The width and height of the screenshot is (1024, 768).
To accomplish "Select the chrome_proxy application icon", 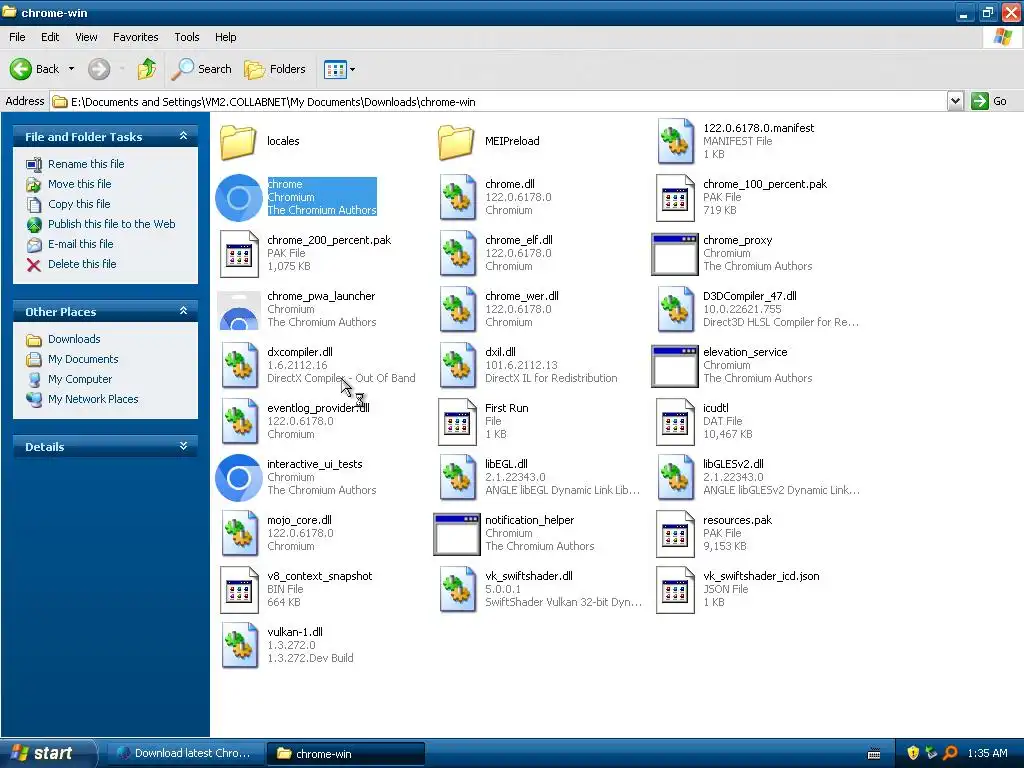I will click(675, 254).
